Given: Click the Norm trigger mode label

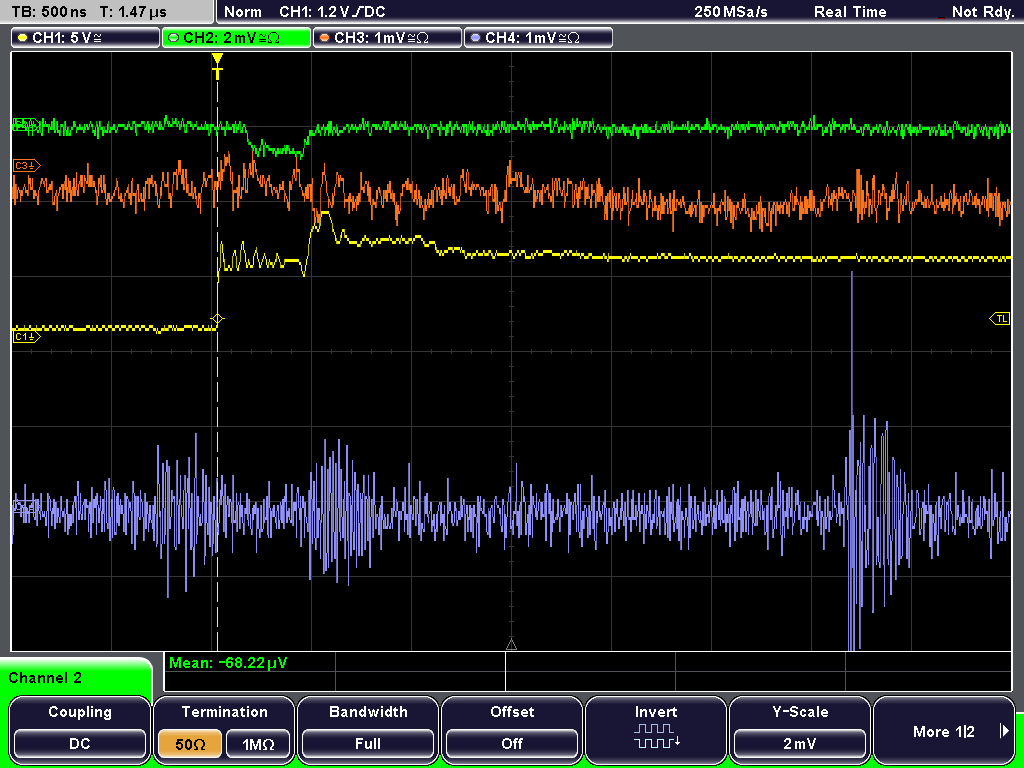Looking at the screenshot, I should coord(242,12).
